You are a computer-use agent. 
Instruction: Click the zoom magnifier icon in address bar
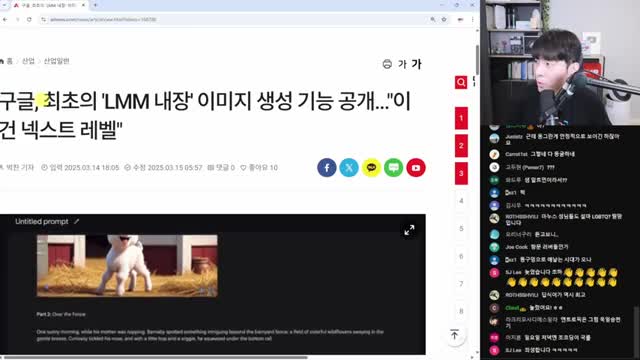pos(433,19)
